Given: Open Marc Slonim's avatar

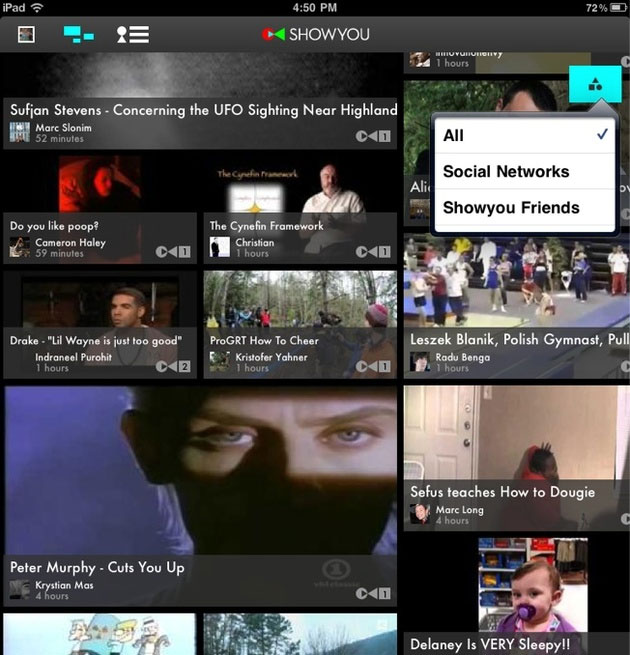Looking at the screenshot, I should (20, 132).
